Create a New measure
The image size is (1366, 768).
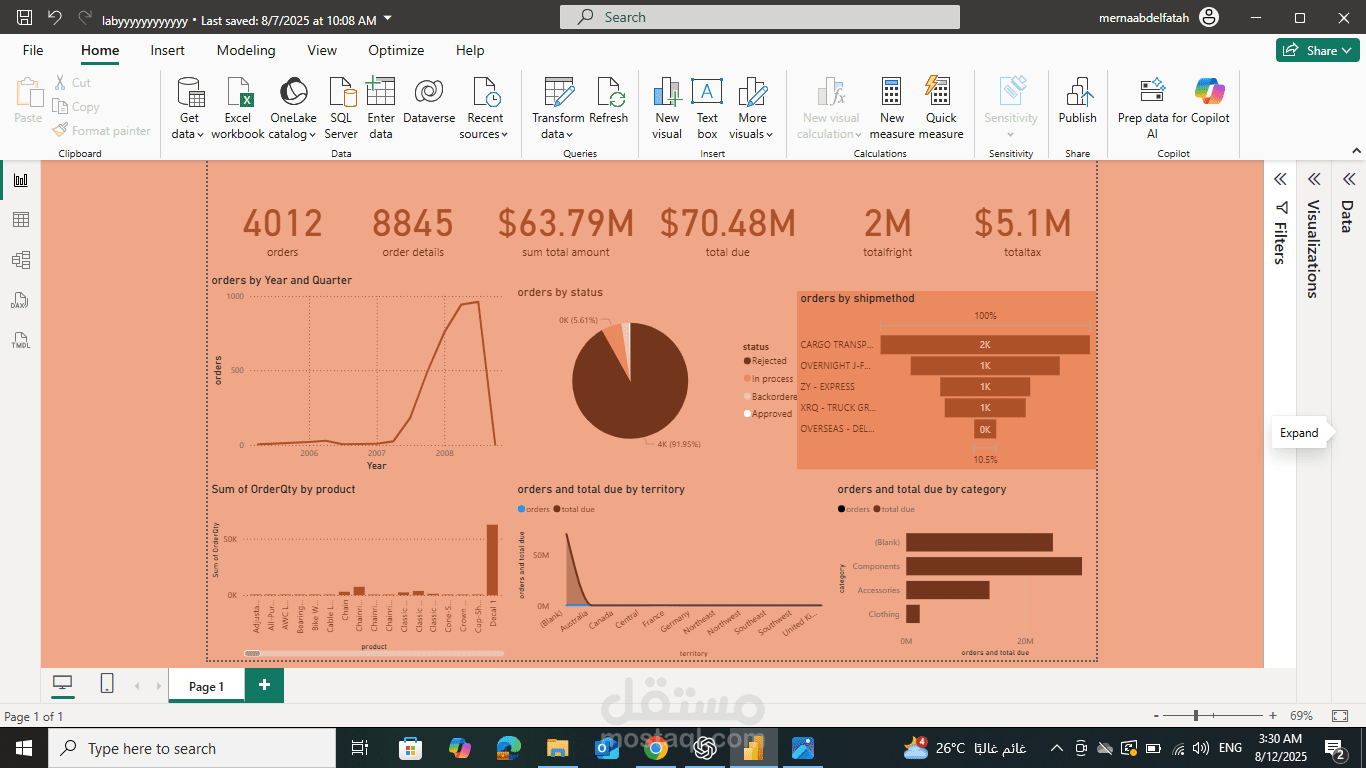pyautogui.click(x=892, y=108)
